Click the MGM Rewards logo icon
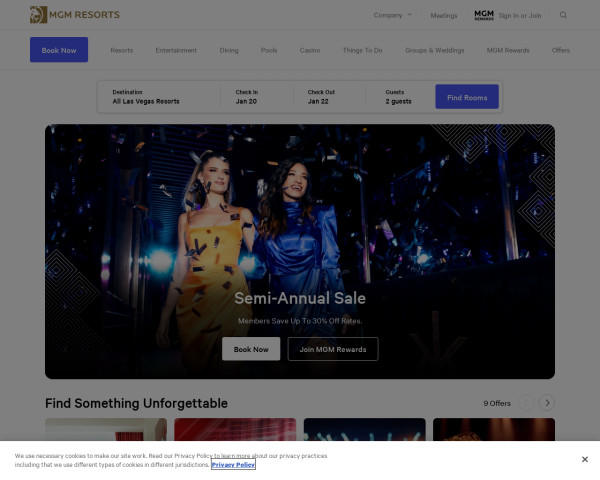This screenshot has width=600, height=480. tap(484, 15)
